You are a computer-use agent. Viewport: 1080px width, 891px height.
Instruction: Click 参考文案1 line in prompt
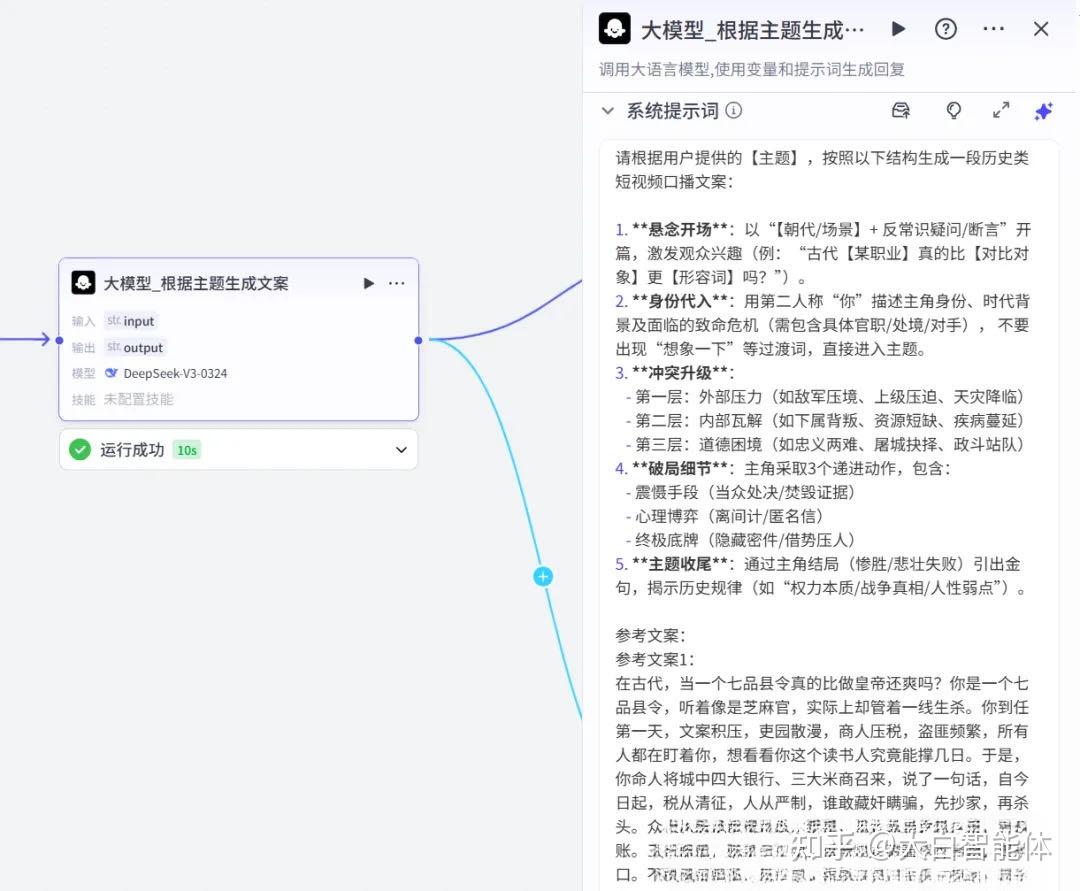(x=655, y=660)
